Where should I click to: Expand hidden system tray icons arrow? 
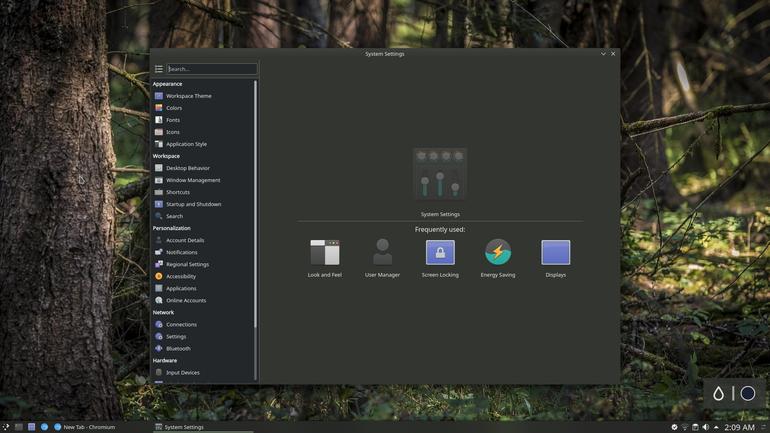[716, 427]
